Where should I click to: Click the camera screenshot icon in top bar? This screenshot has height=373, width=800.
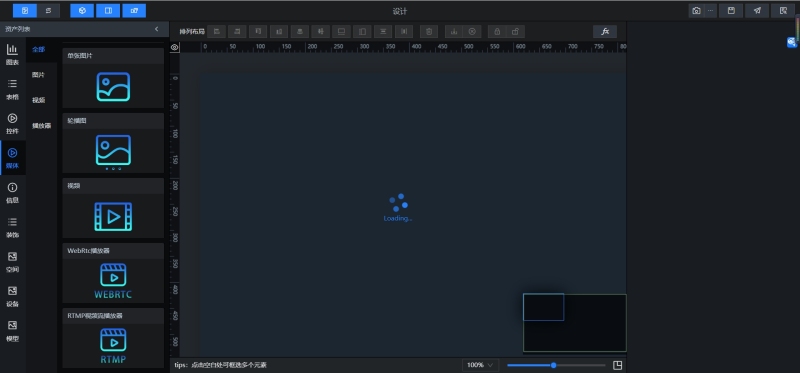696,11
